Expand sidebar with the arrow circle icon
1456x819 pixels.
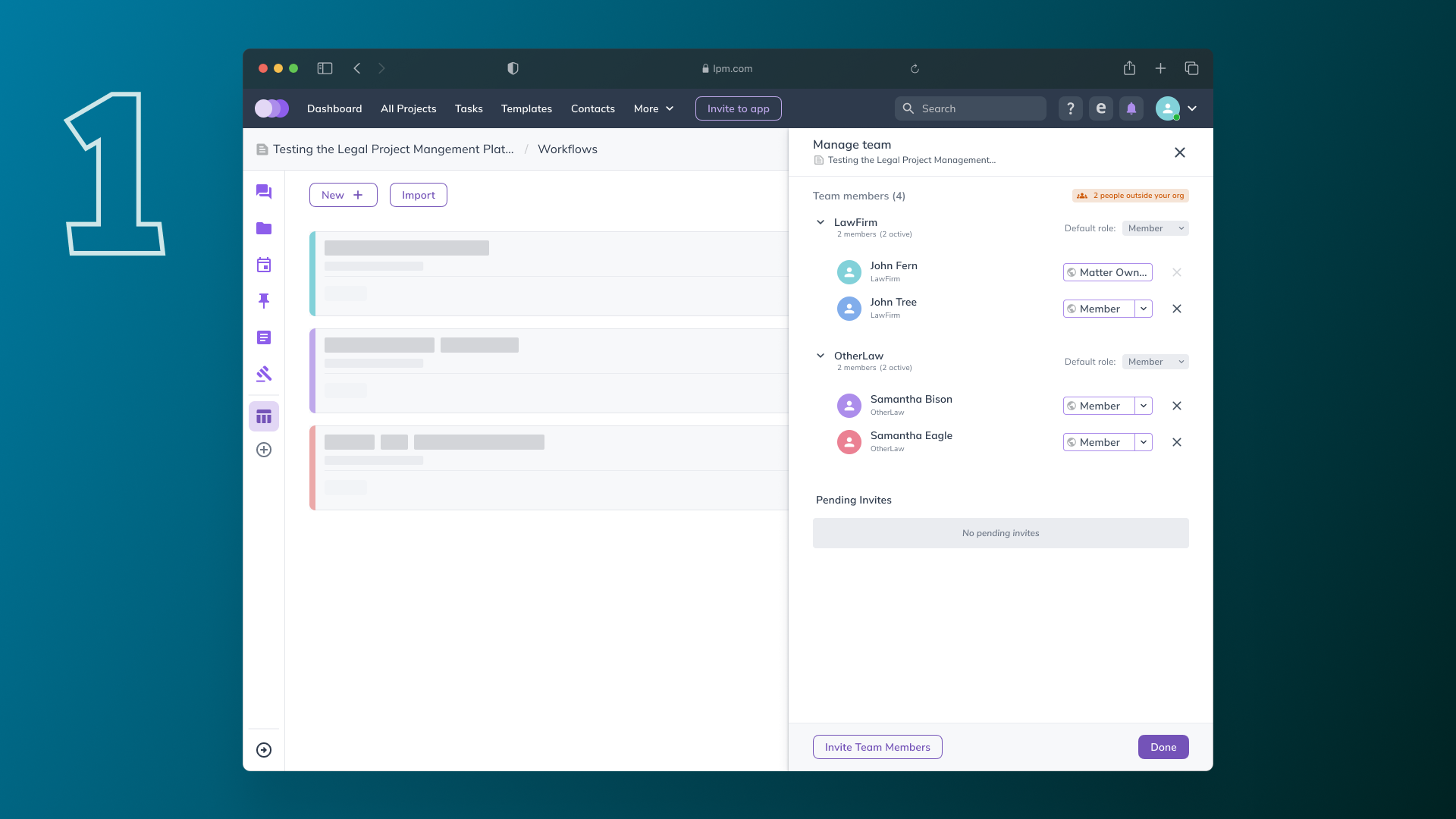pyautogui.click(x=264, y=750)
